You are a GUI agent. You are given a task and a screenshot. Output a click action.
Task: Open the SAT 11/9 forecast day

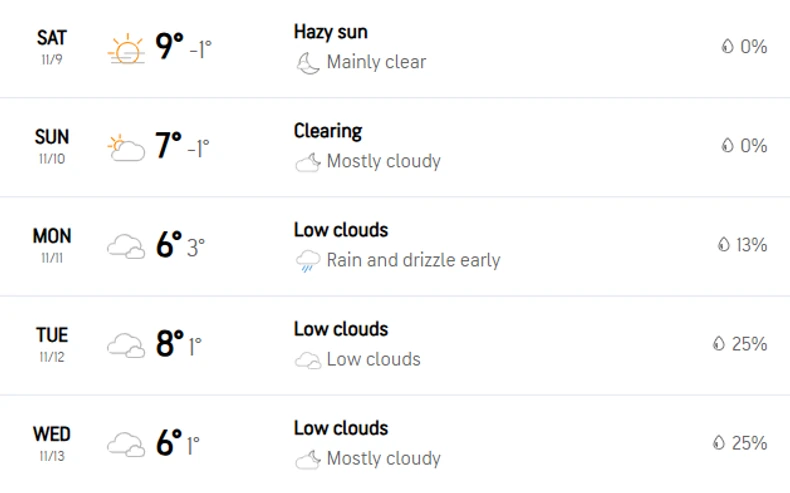pos(52,46)
